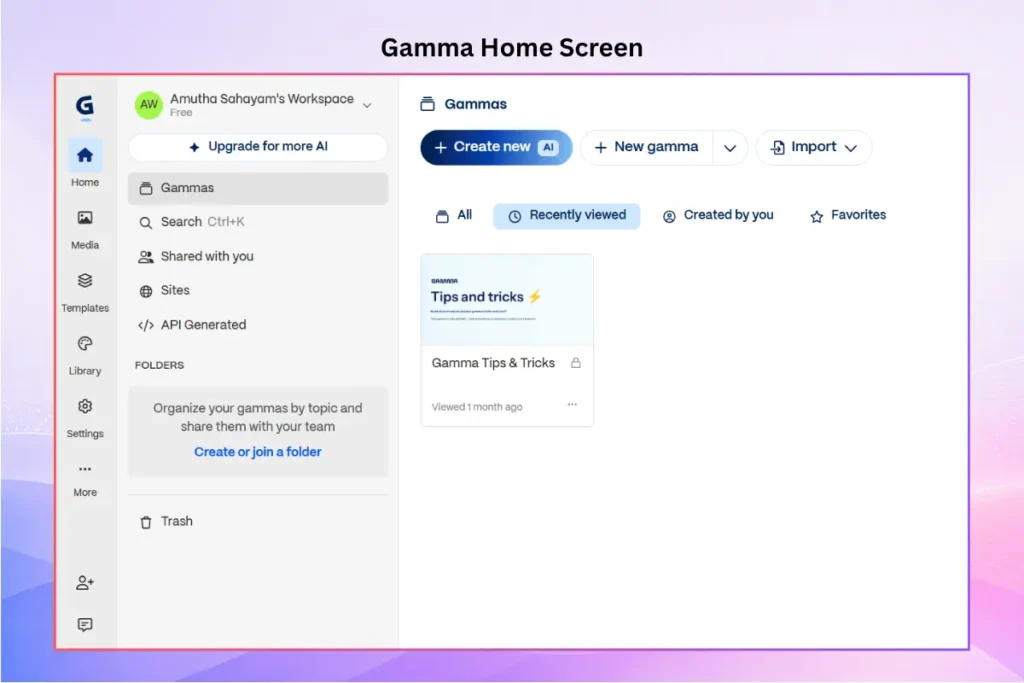Click Viewed 1 month ago text
This screenshot has width=1024, height=683.
point(477,407)
